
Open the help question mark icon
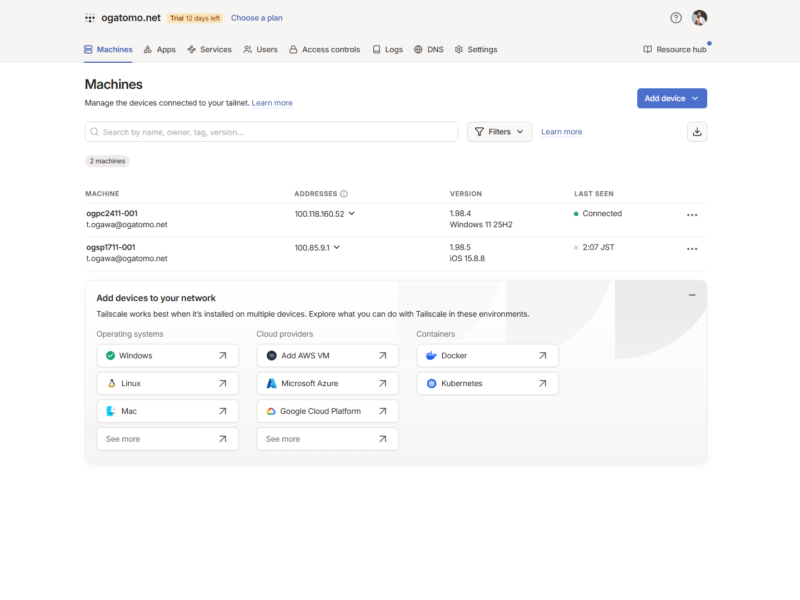[676, 18]
